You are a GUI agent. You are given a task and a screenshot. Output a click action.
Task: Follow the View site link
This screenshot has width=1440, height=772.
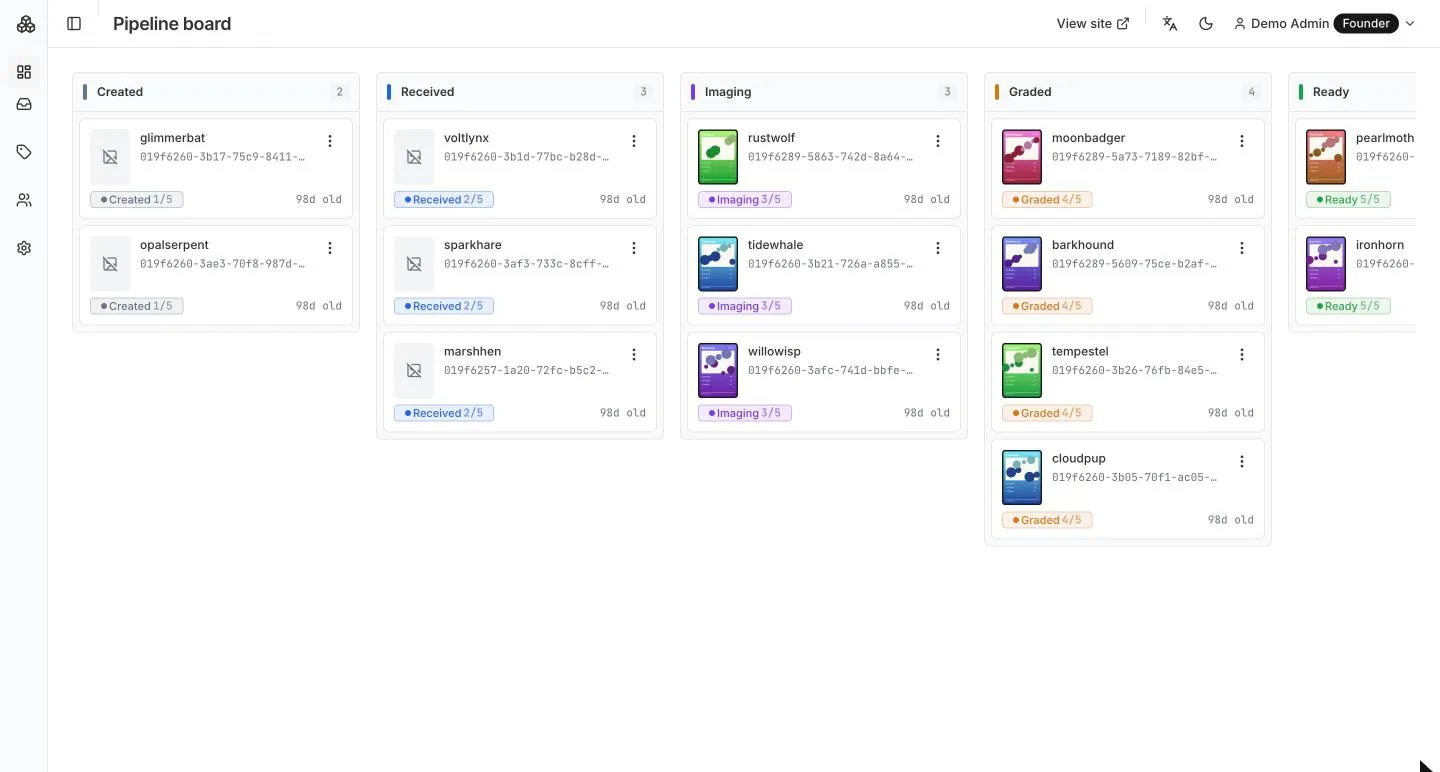[x=1093, y=24]
